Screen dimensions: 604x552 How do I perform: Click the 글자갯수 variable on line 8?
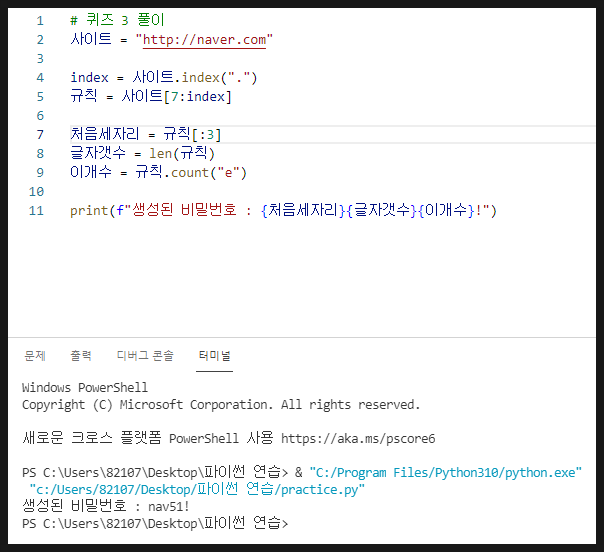tap(98, 153)
